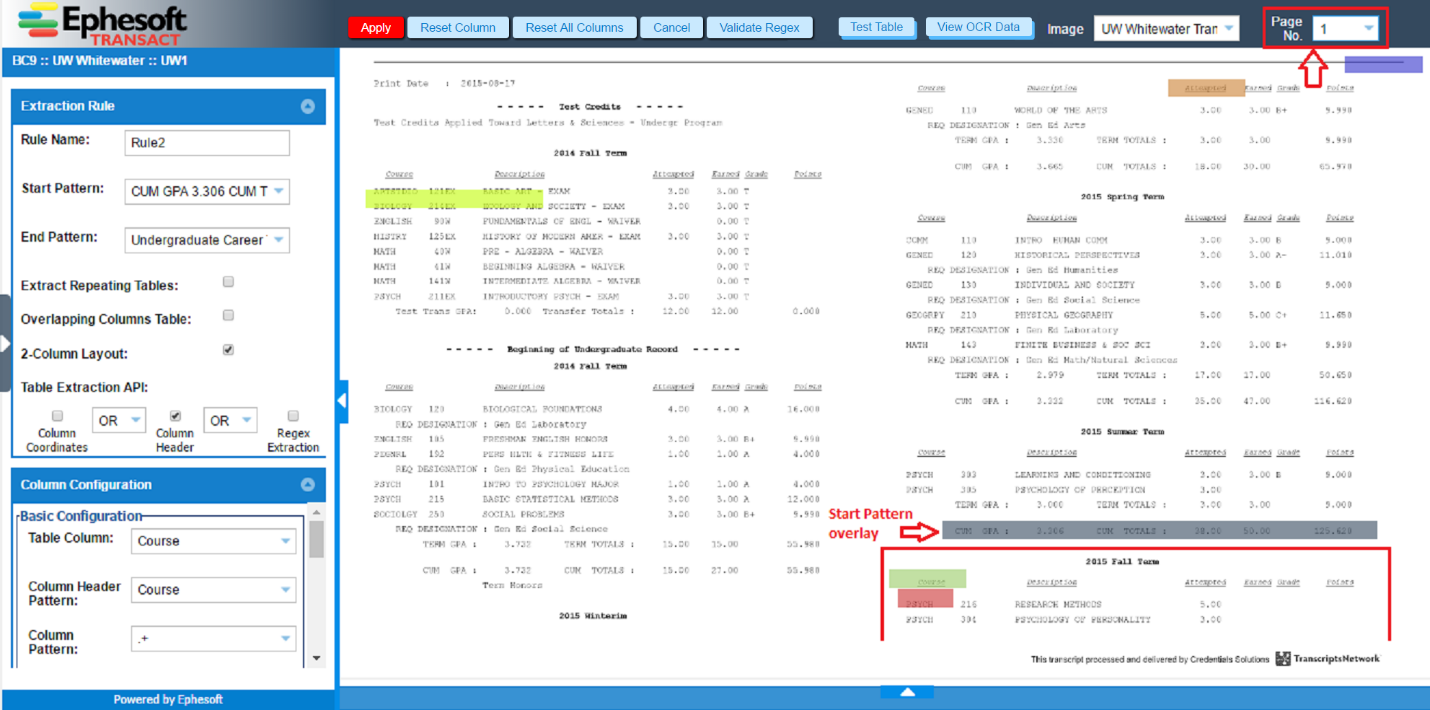Click the Column Configuration panel header
1430x710 pixels.
click(x=168, y=485)
